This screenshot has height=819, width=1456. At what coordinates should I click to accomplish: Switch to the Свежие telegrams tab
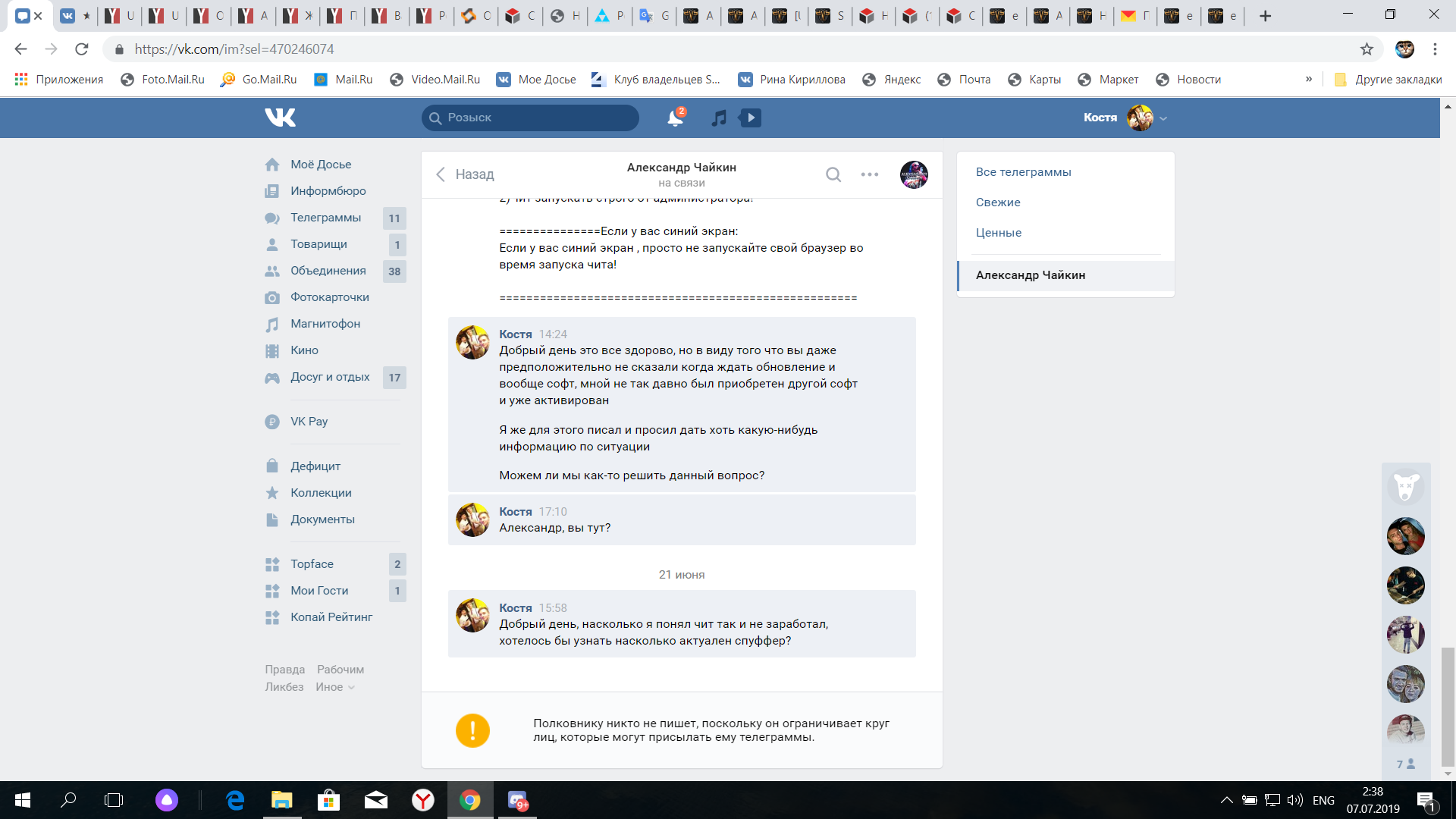(x=998, y=202)
